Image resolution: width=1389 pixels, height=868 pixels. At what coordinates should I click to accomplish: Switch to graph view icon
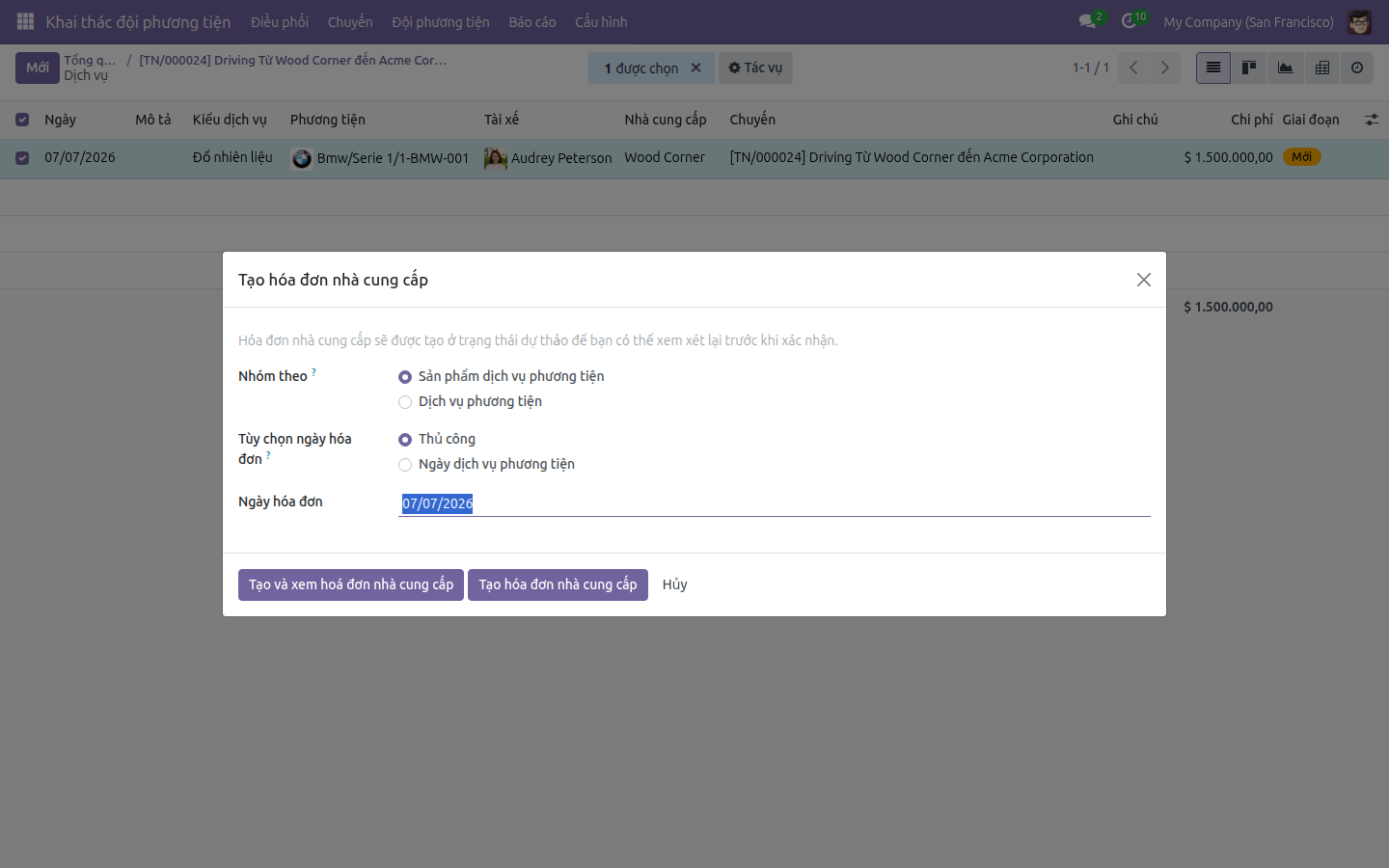click(1285, 68)
